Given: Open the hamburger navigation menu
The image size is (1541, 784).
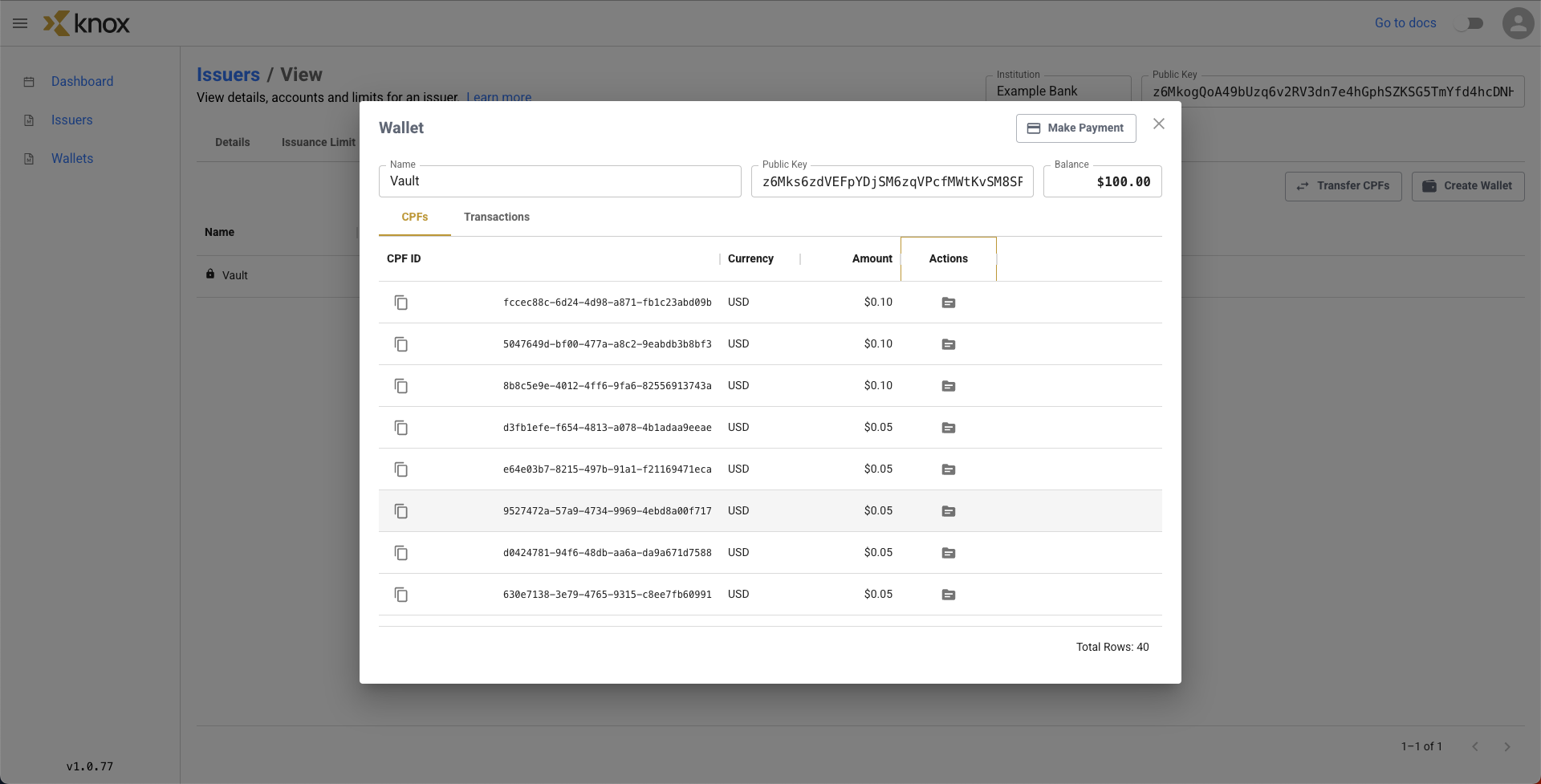Looking at the screenshot, I should pos(20,23).
